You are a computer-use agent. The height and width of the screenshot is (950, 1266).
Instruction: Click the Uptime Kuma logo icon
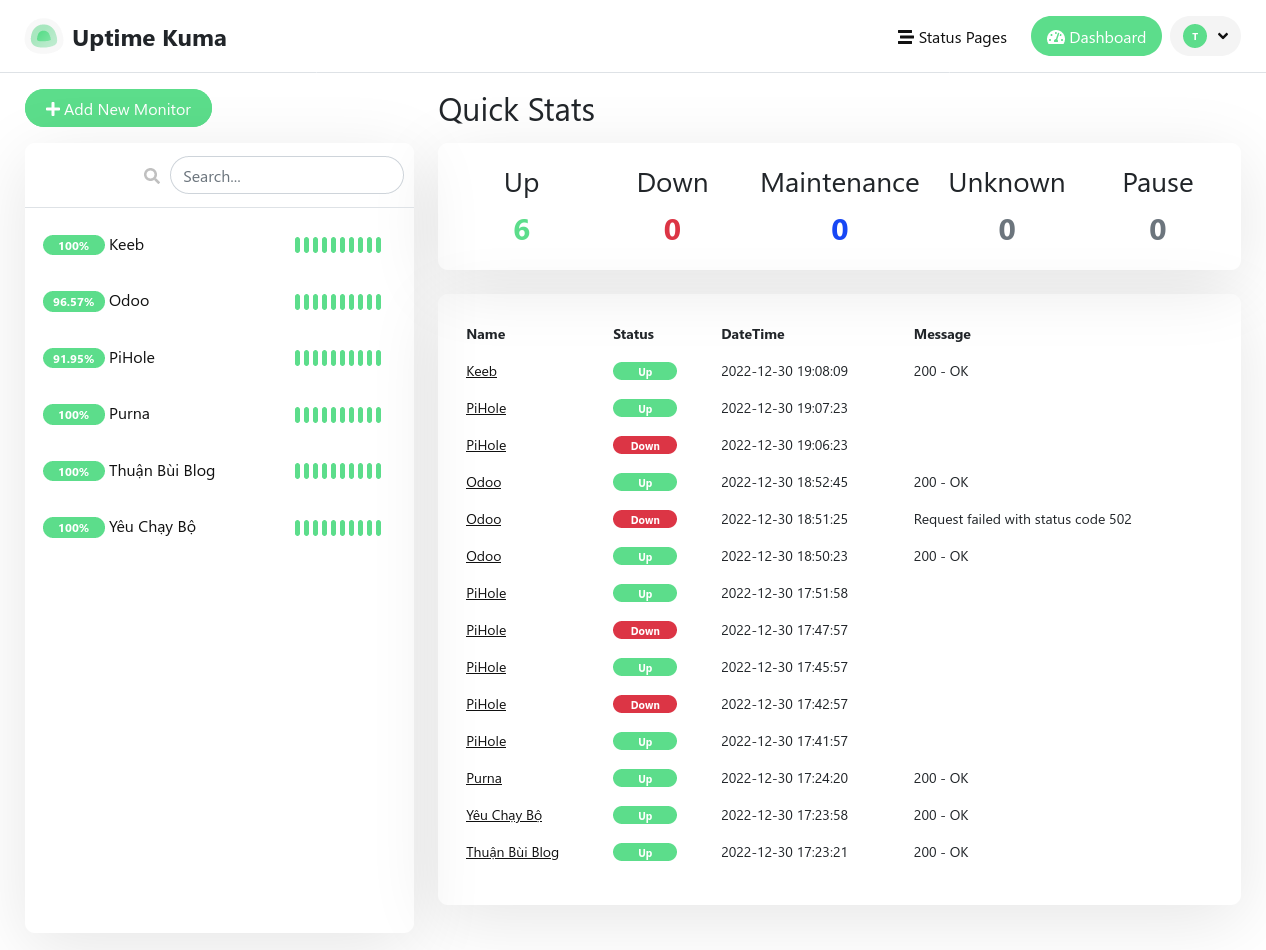(x=43, y=37)
